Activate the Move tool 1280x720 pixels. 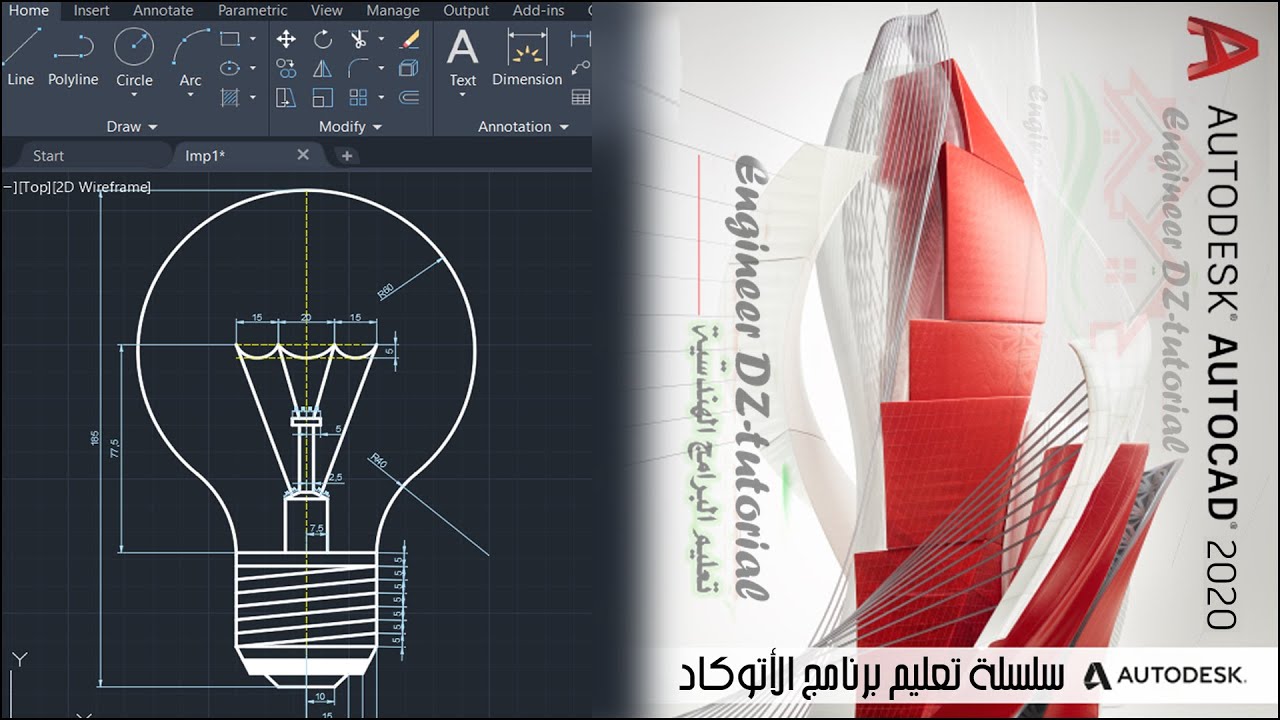point(286,39)
